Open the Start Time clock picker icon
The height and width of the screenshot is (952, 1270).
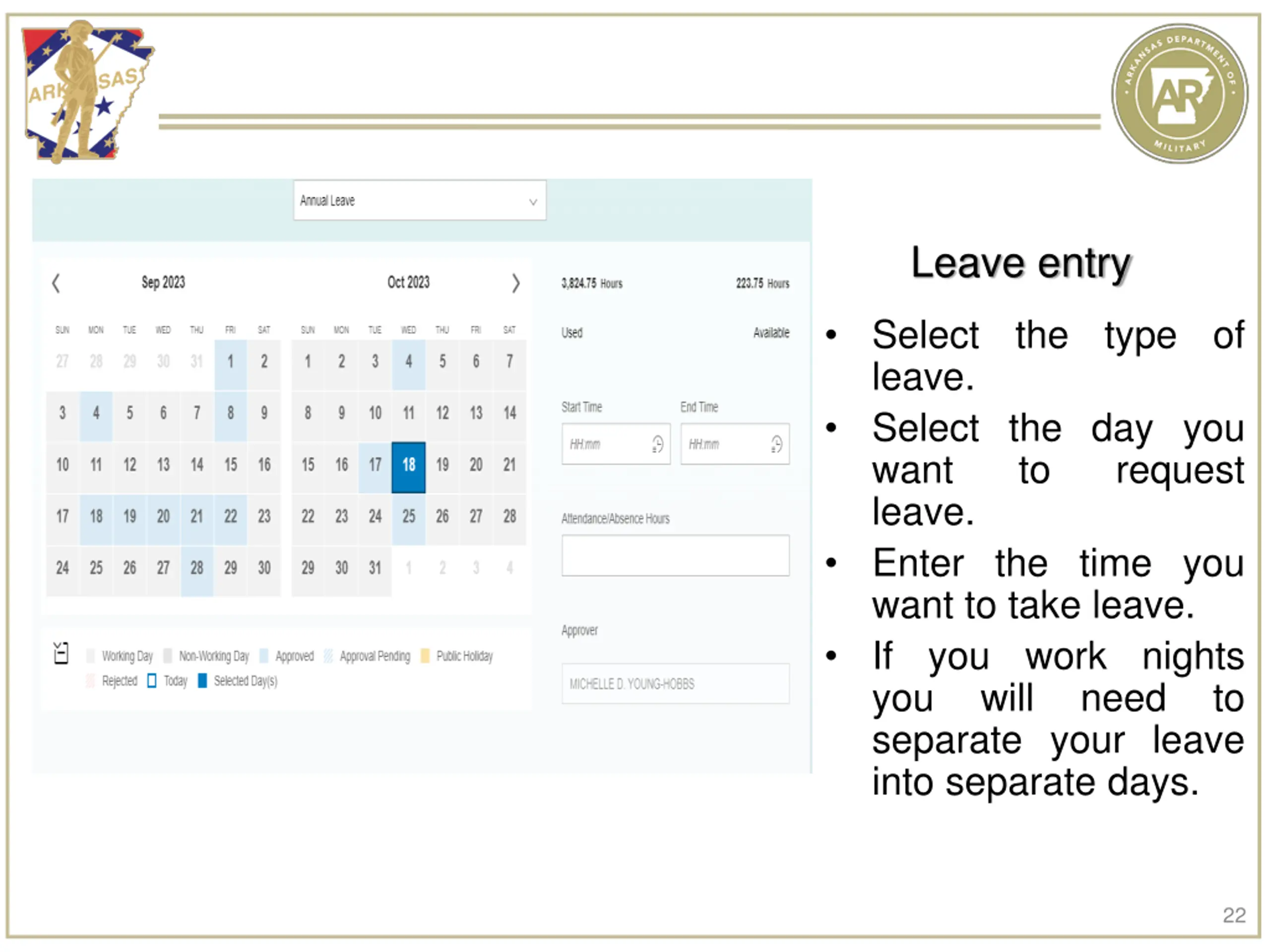[657, 444]
